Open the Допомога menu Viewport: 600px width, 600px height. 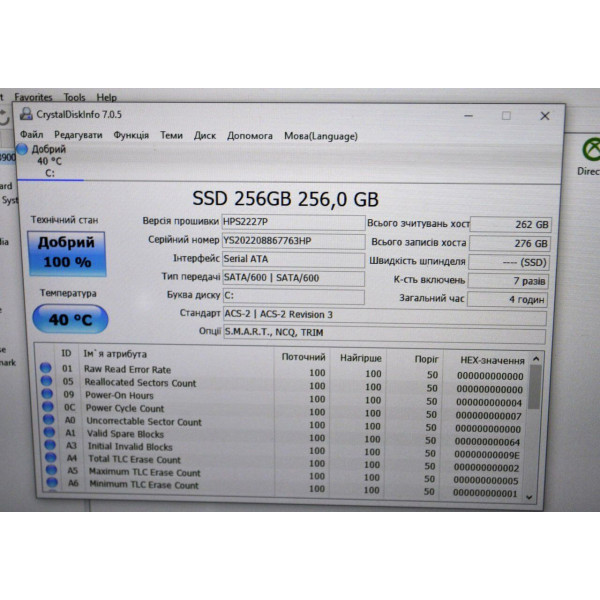(x=249, y=136)
